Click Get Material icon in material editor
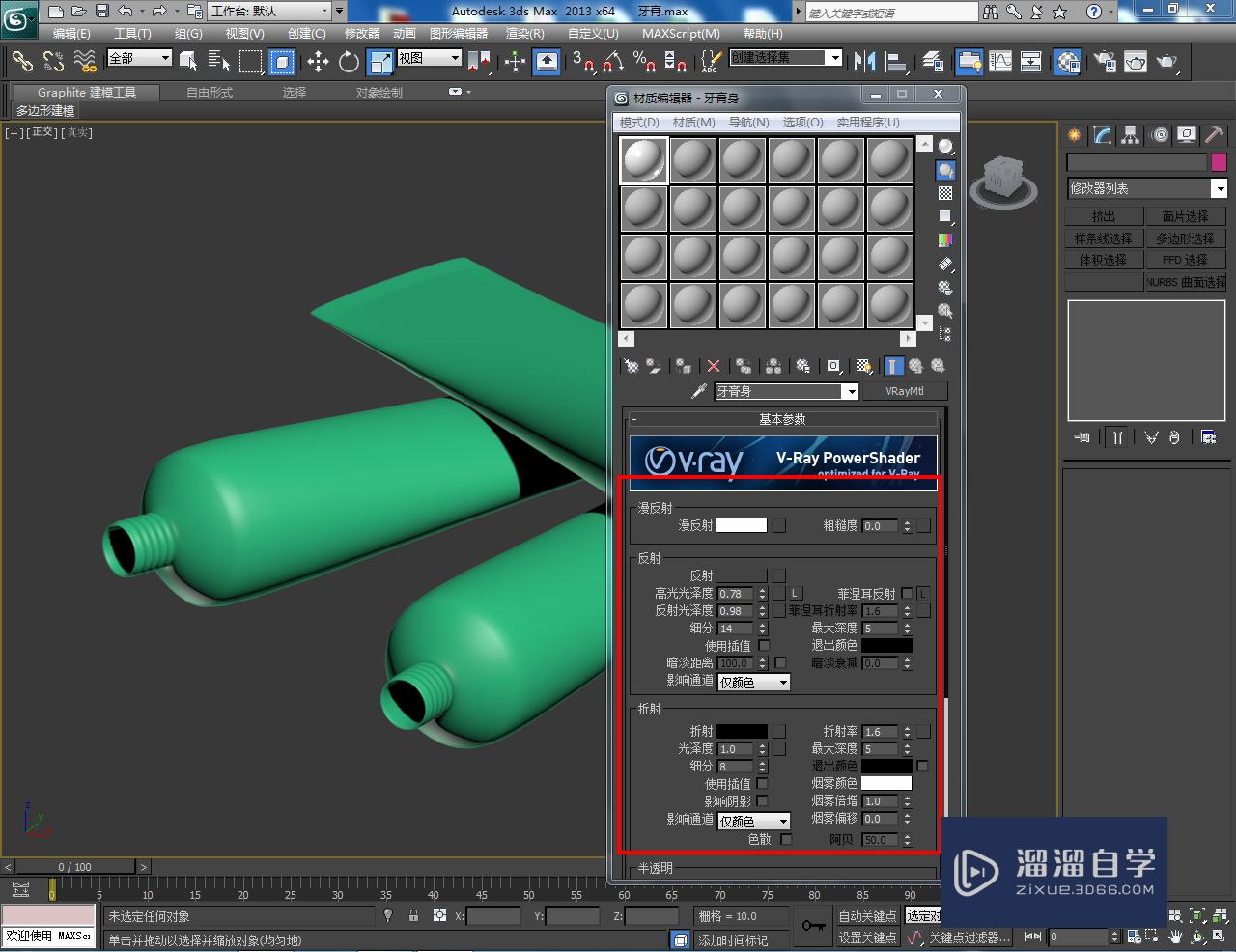Screen dimensions: 1236x952 coord(632,366)
